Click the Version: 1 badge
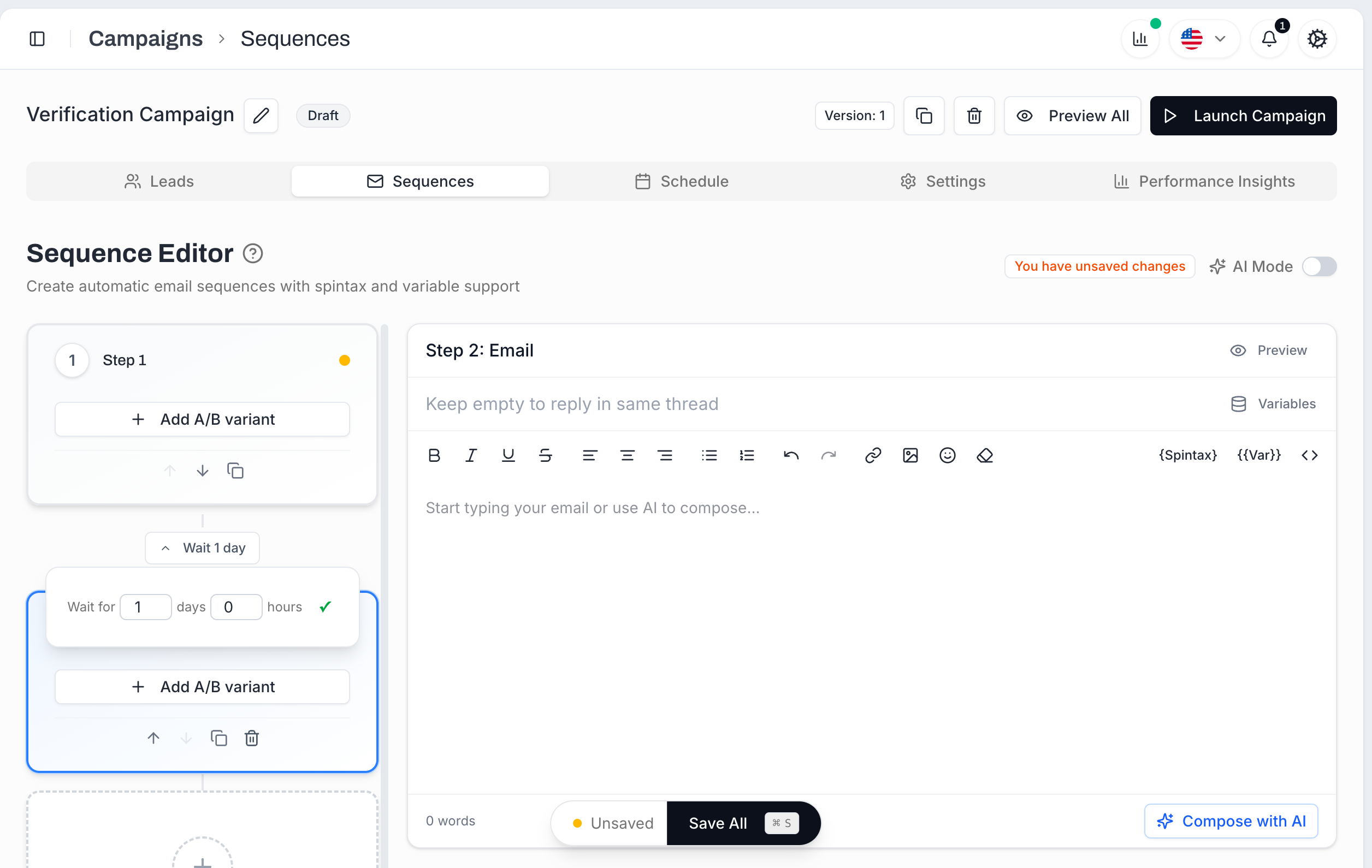Viewport: 1372px width, 868px height. (854, 116)
